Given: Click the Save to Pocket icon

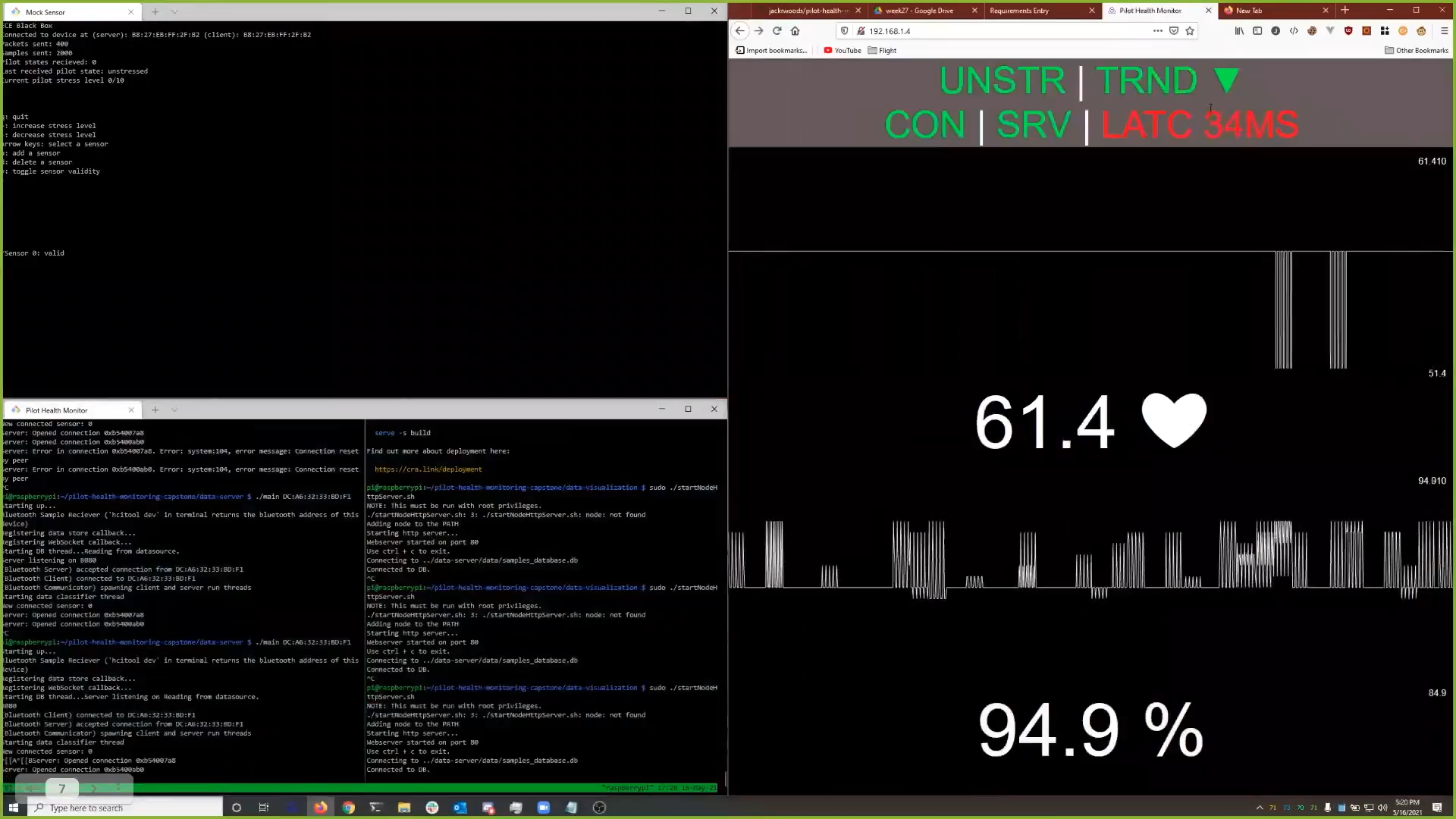Looking at the screenshot, I should point(1174,31).
